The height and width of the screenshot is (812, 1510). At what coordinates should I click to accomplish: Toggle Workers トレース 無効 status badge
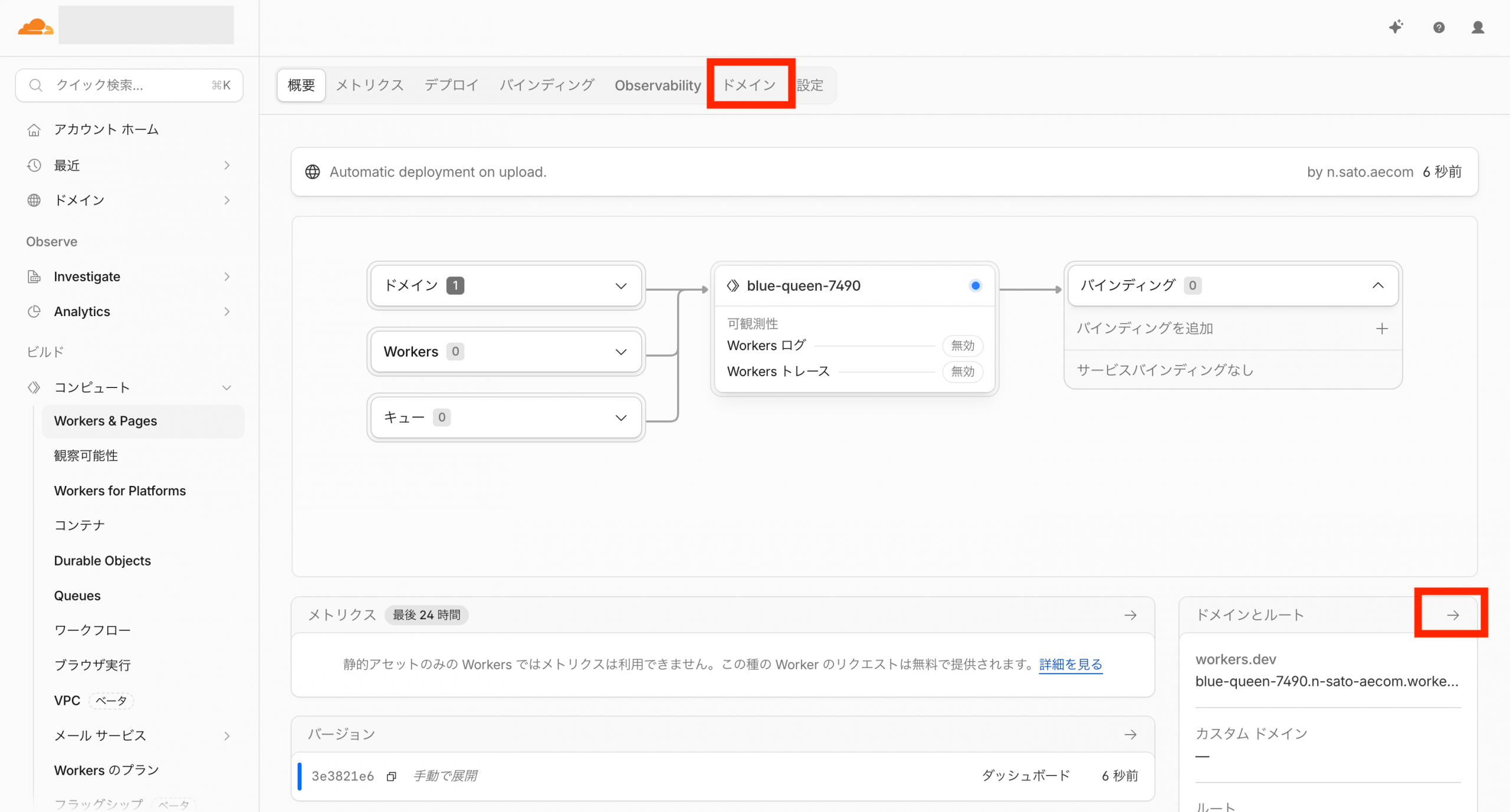pyautogui.click(x=963, y=372)
